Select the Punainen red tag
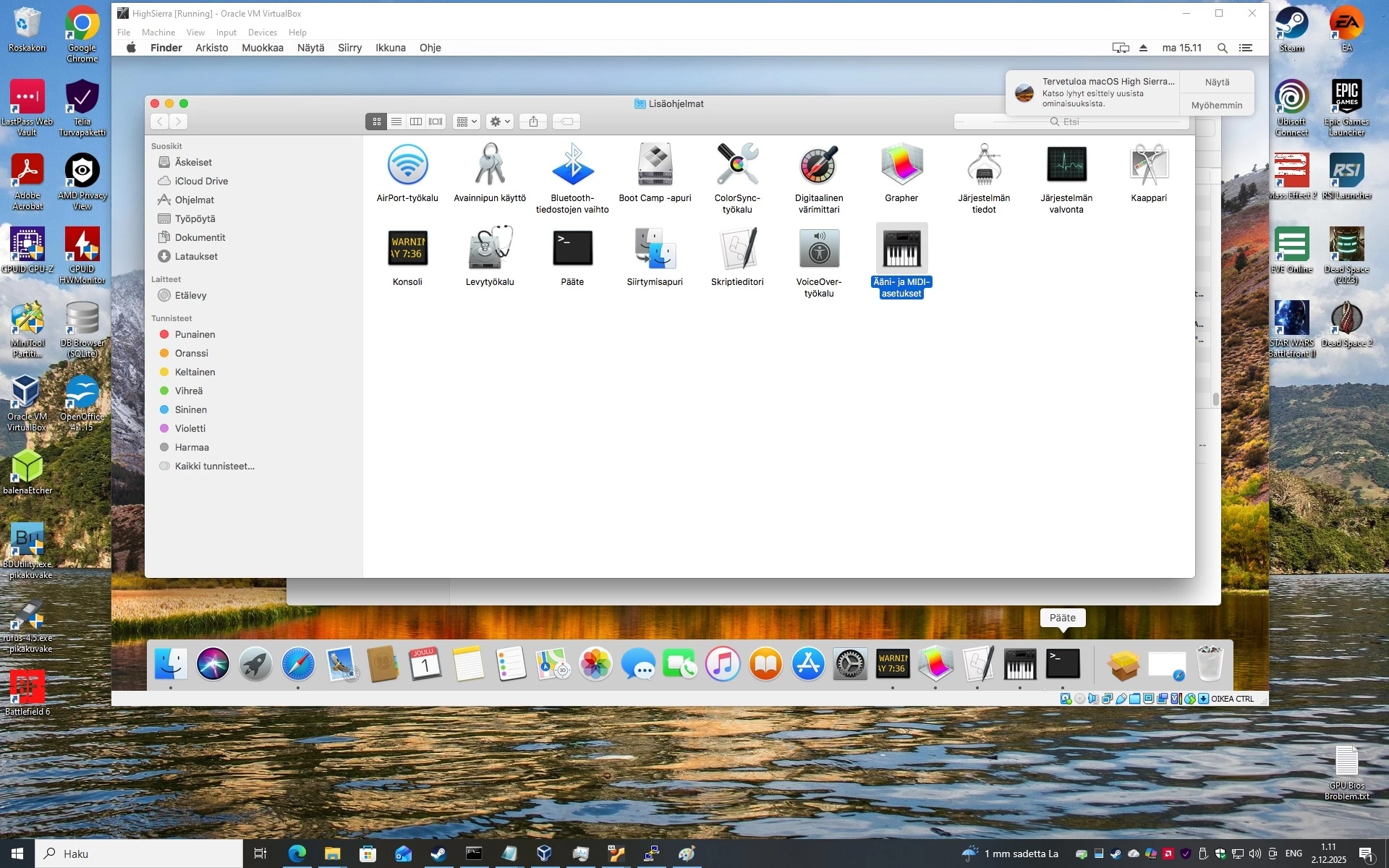 coord(195,334)
